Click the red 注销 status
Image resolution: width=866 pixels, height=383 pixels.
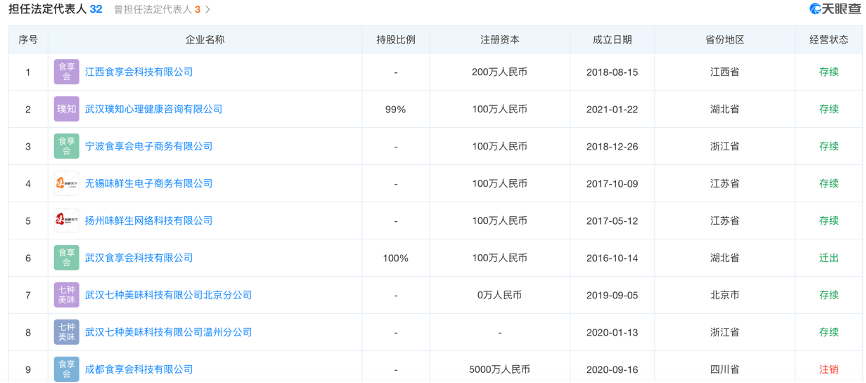point(829,369)
